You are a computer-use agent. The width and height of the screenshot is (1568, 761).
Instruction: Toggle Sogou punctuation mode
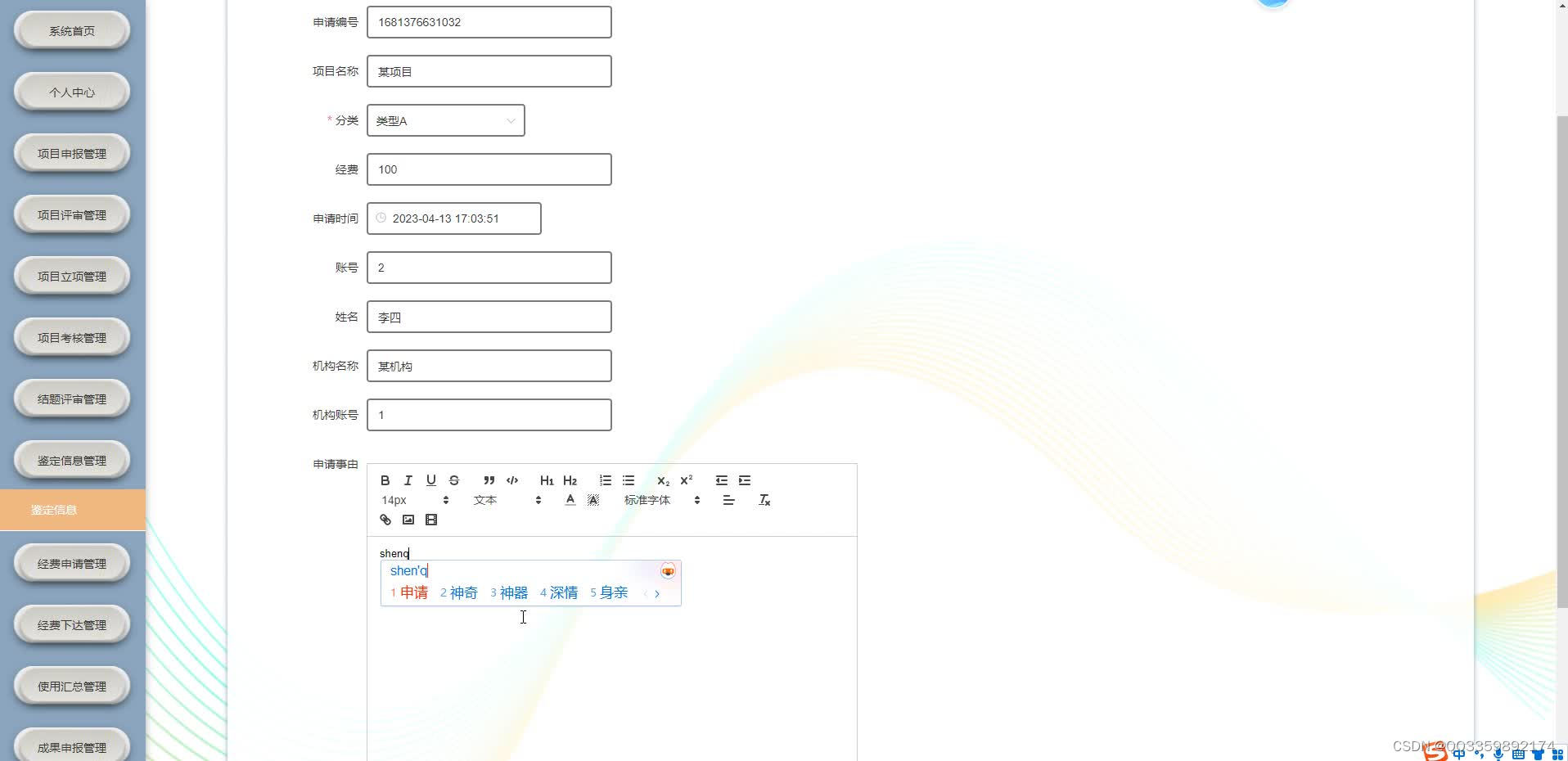(x=1479, y=754)
